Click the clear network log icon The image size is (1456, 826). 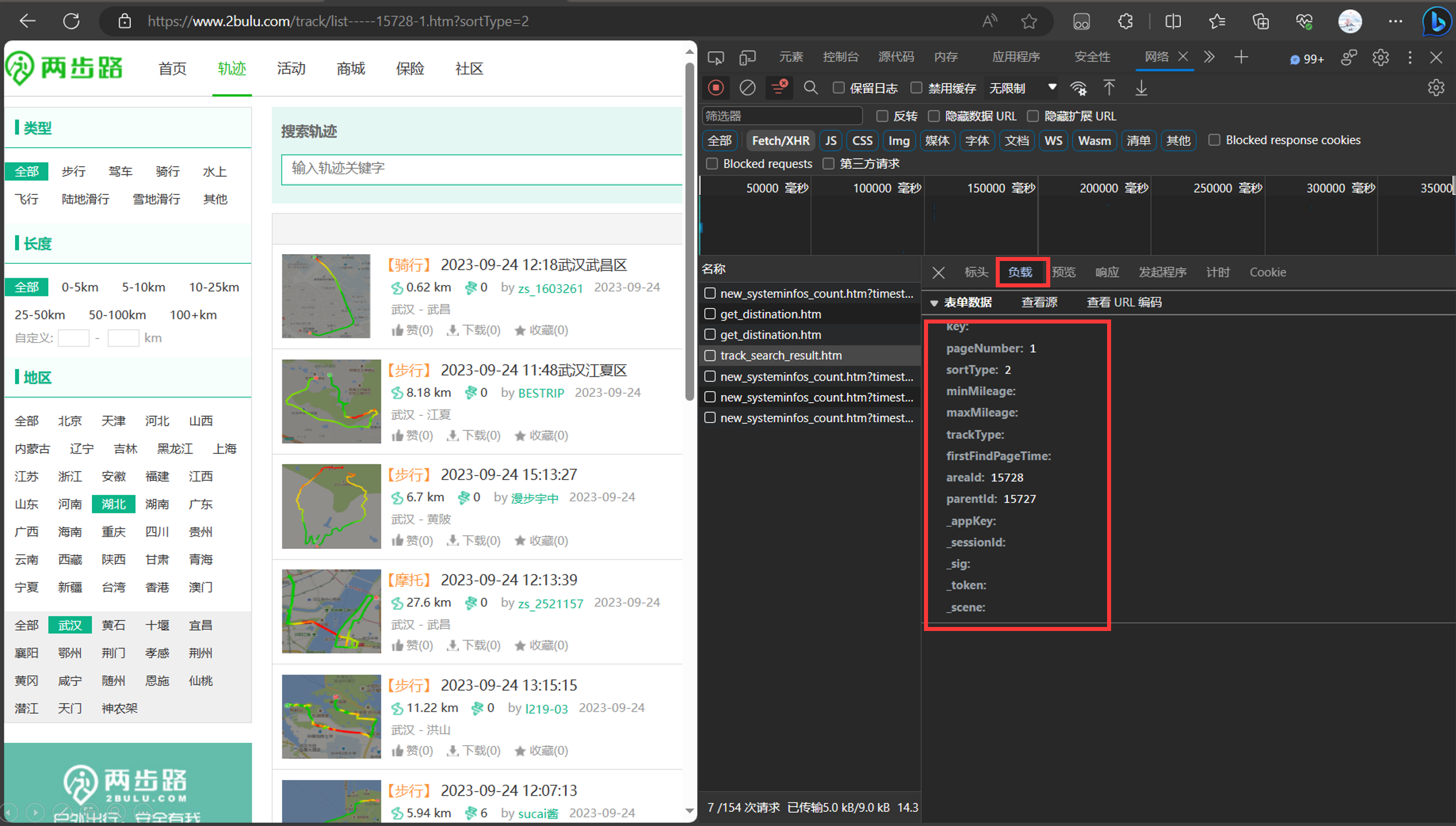coord(747,88)
